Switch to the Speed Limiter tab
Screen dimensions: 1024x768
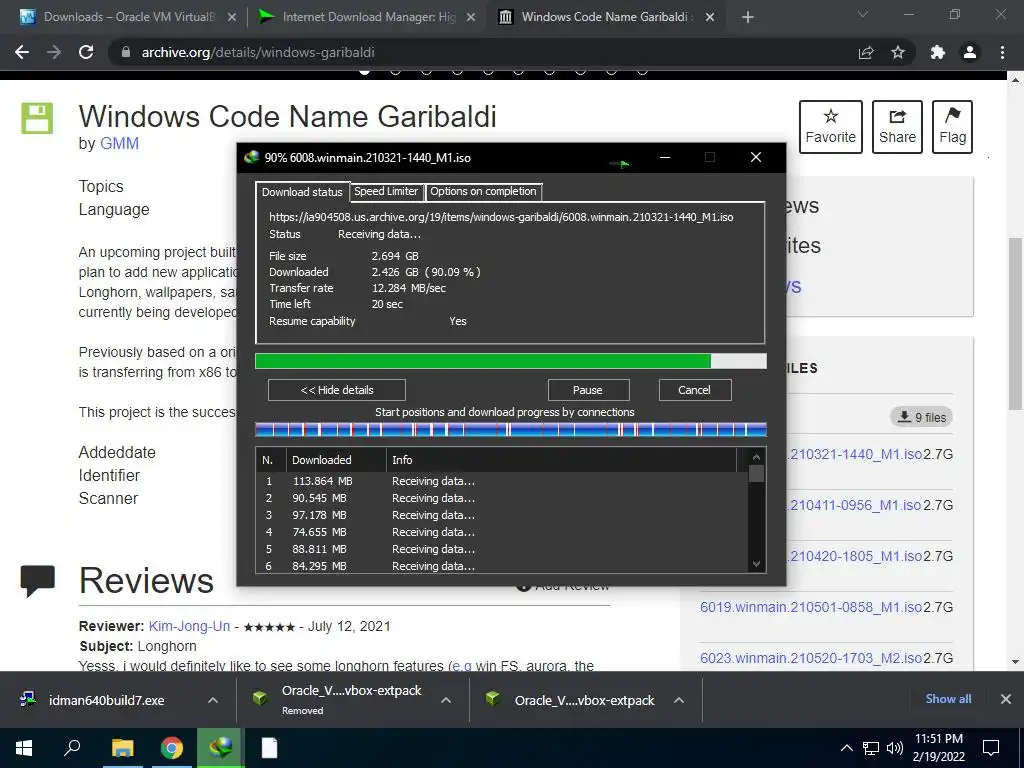click(386, 191)
